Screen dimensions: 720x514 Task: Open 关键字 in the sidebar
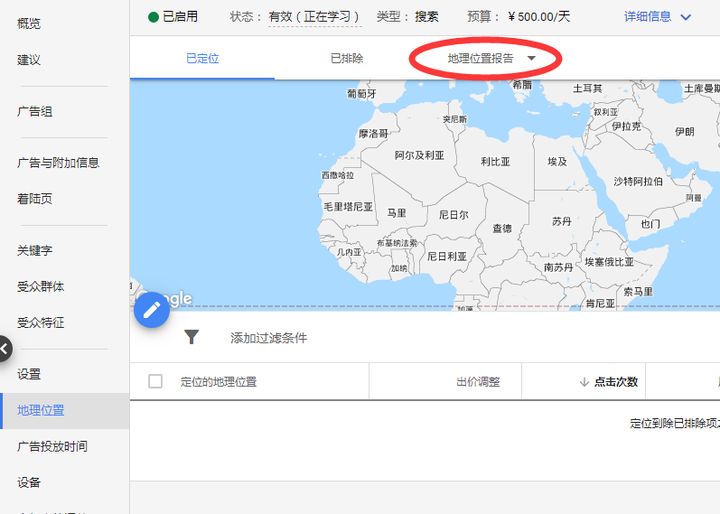pyautogui.click(x=34, y=250)
